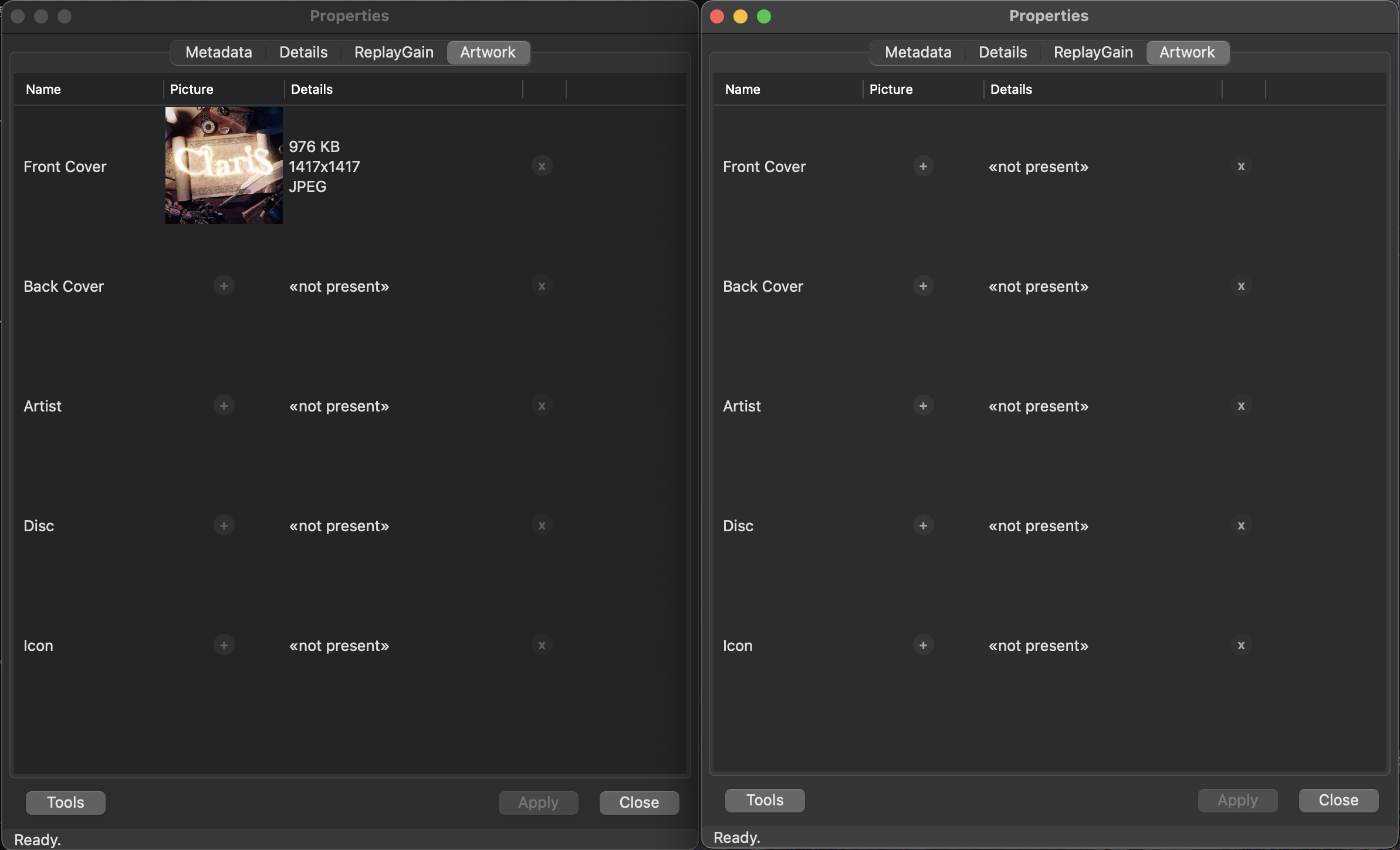The image size is (1400, 850).
Task: Add Artist picture in right window
Action: pyautogui.click(x=923, y=406)
